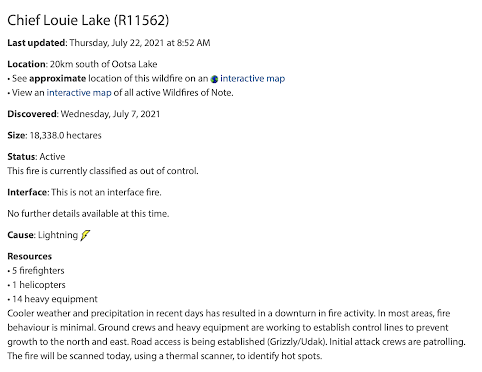Click No further details available text
This screenshot has width=482, height=372.
[88, 213]
